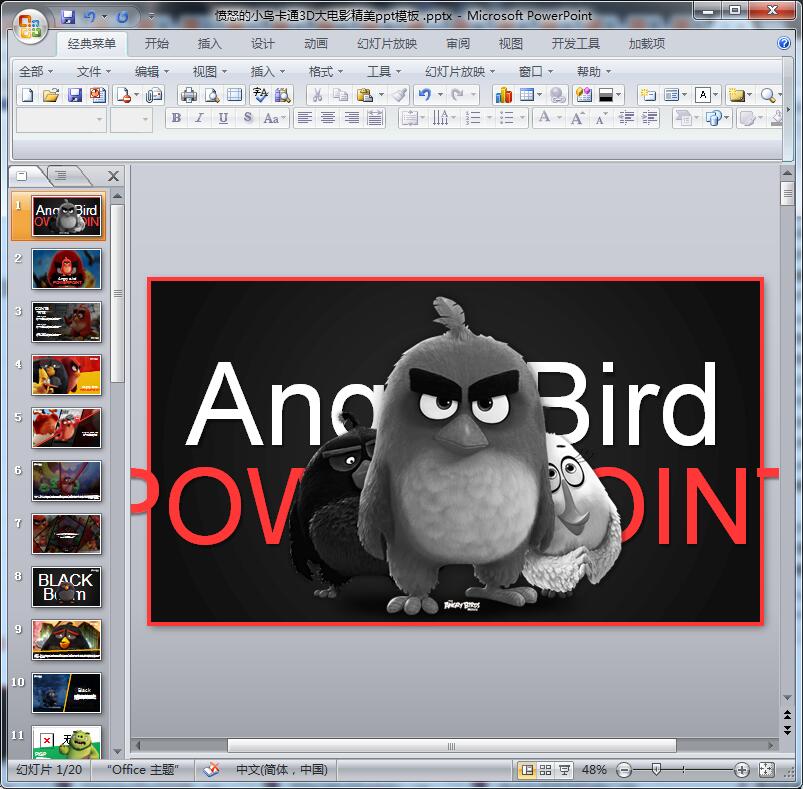Open the Office round button
The width and height of the screenshot is (803, 789).
point(30,26)
